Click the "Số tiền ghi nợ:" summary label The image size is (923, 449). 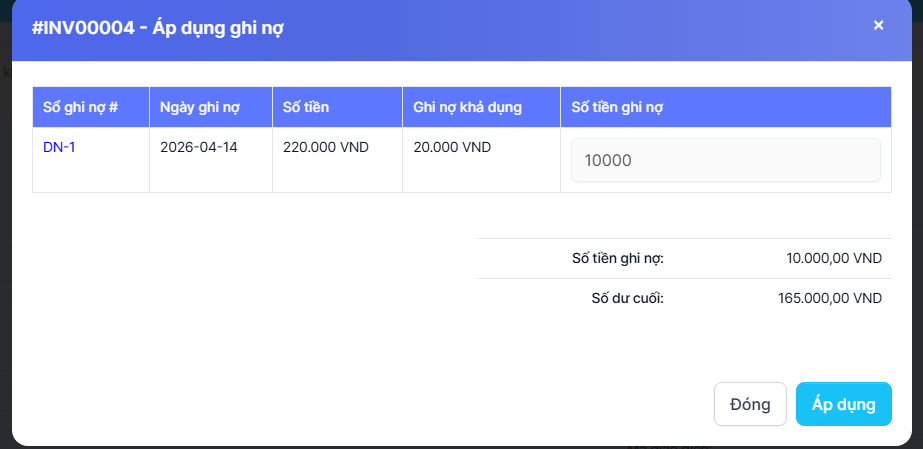point(617,258)
